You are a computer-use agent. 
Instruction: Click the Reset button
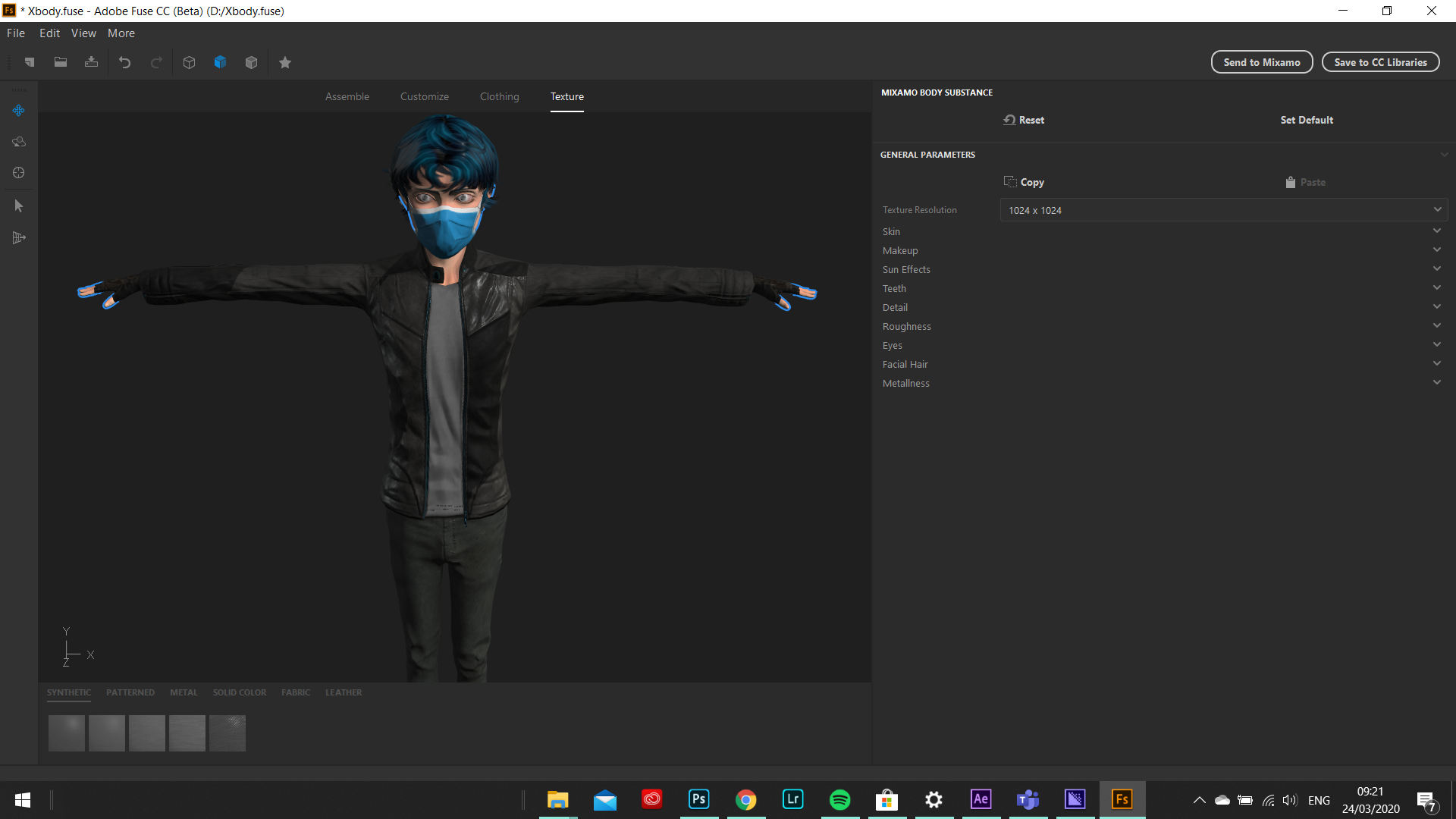1025,120
